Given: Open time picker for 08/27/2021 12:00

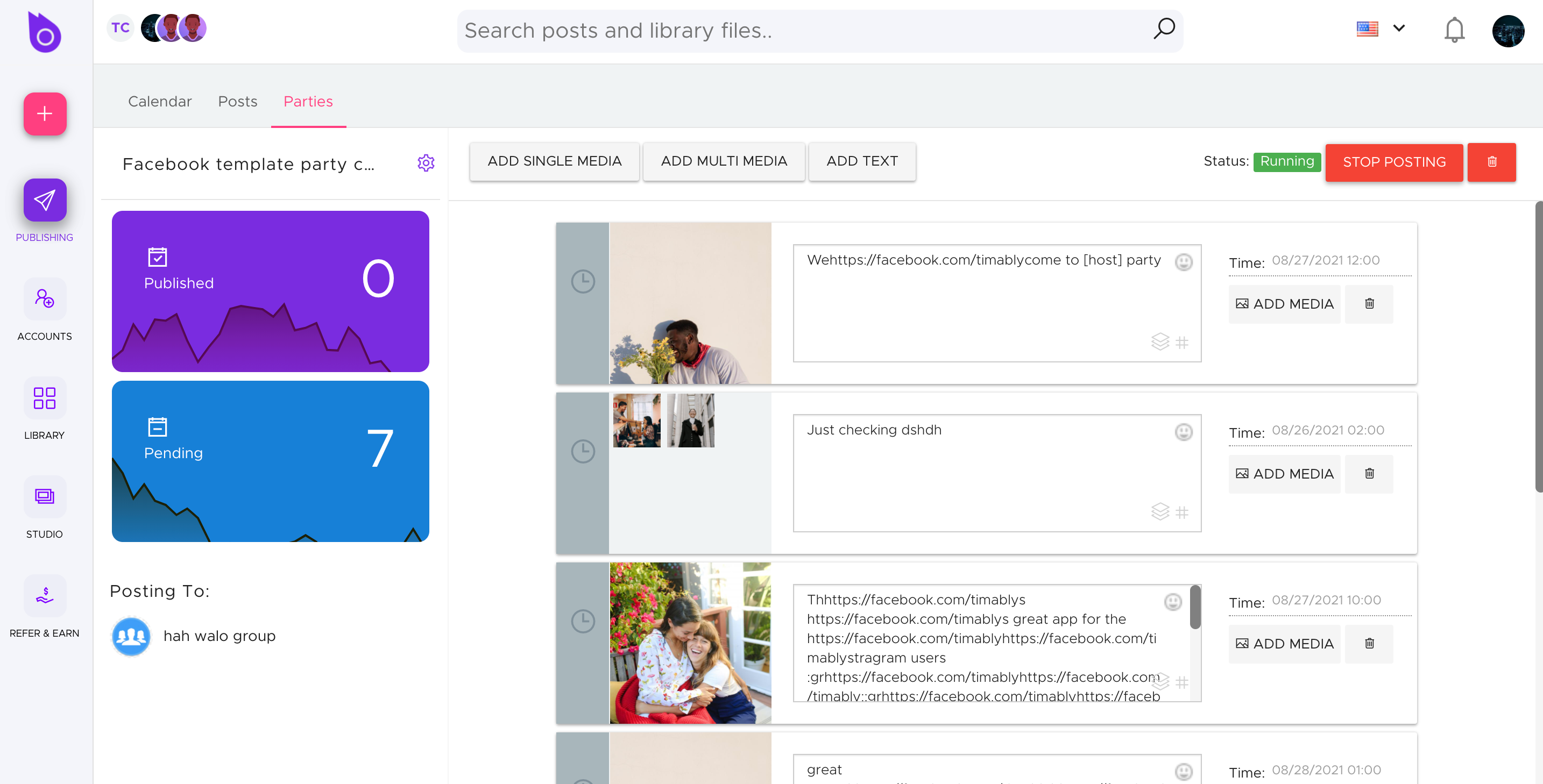Looking at the screenshot, I should [x=1325, y=260].
